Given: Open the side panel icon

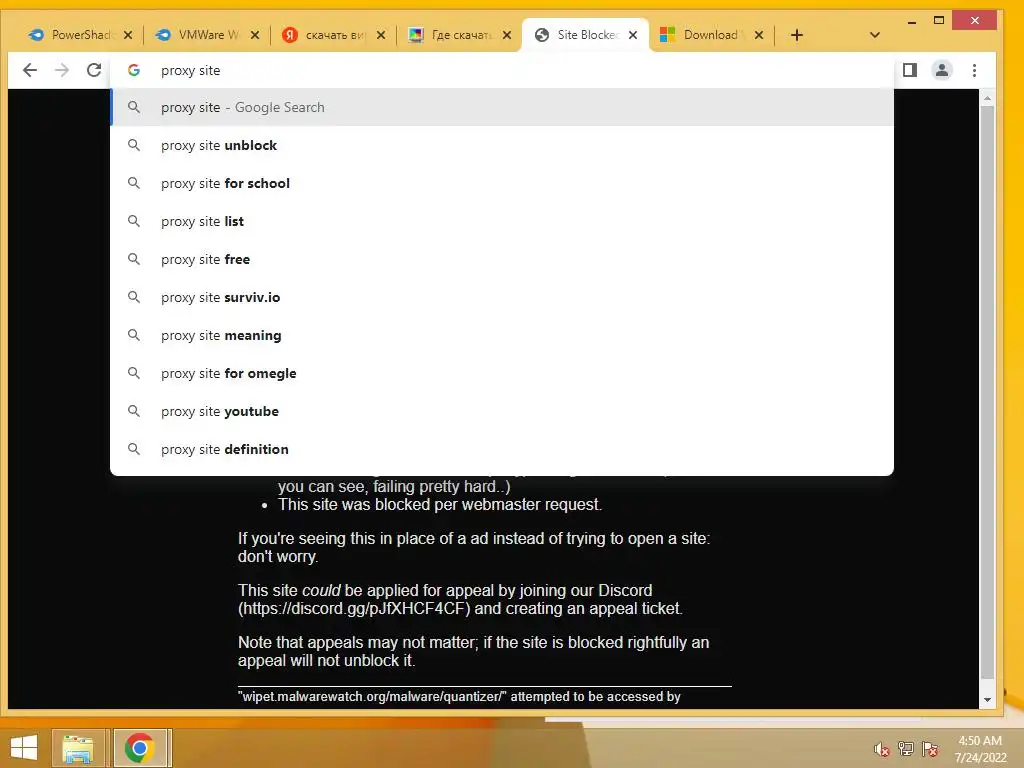Looking at the screenshot, I should coord(910,70).
